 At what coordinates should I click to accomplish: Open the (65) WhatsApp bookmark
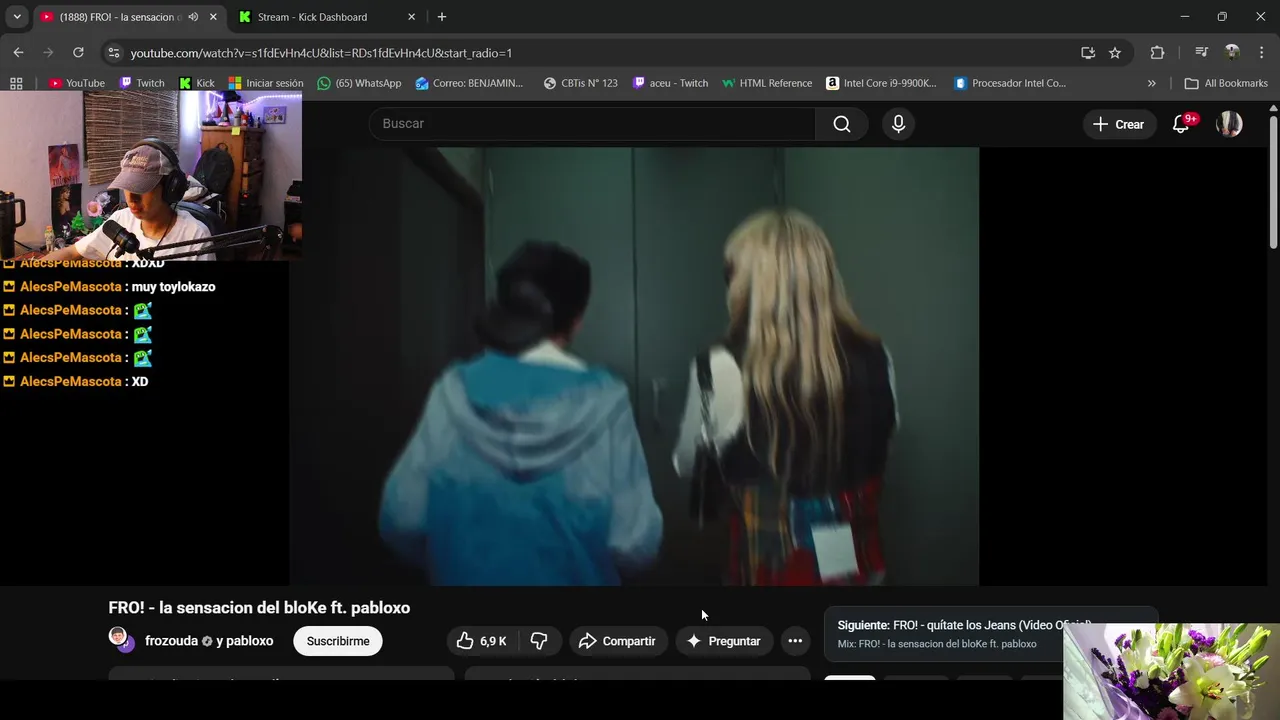(x=359, y=83)
